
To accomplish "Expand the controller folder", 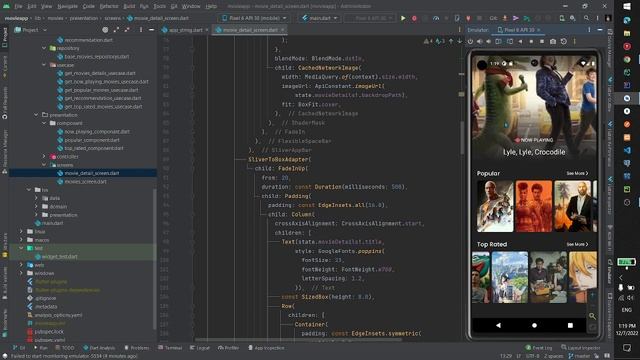I will (x=44, y=157).
